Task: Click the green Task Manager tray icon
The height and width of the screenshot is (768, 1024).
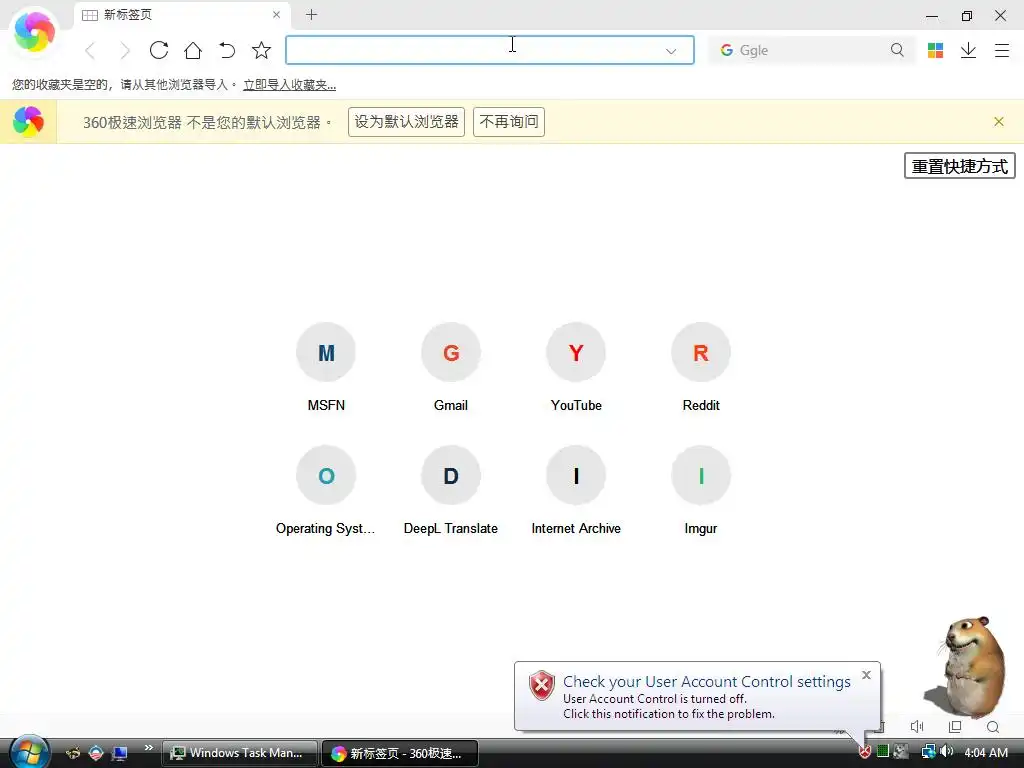Action: (883, 752)
